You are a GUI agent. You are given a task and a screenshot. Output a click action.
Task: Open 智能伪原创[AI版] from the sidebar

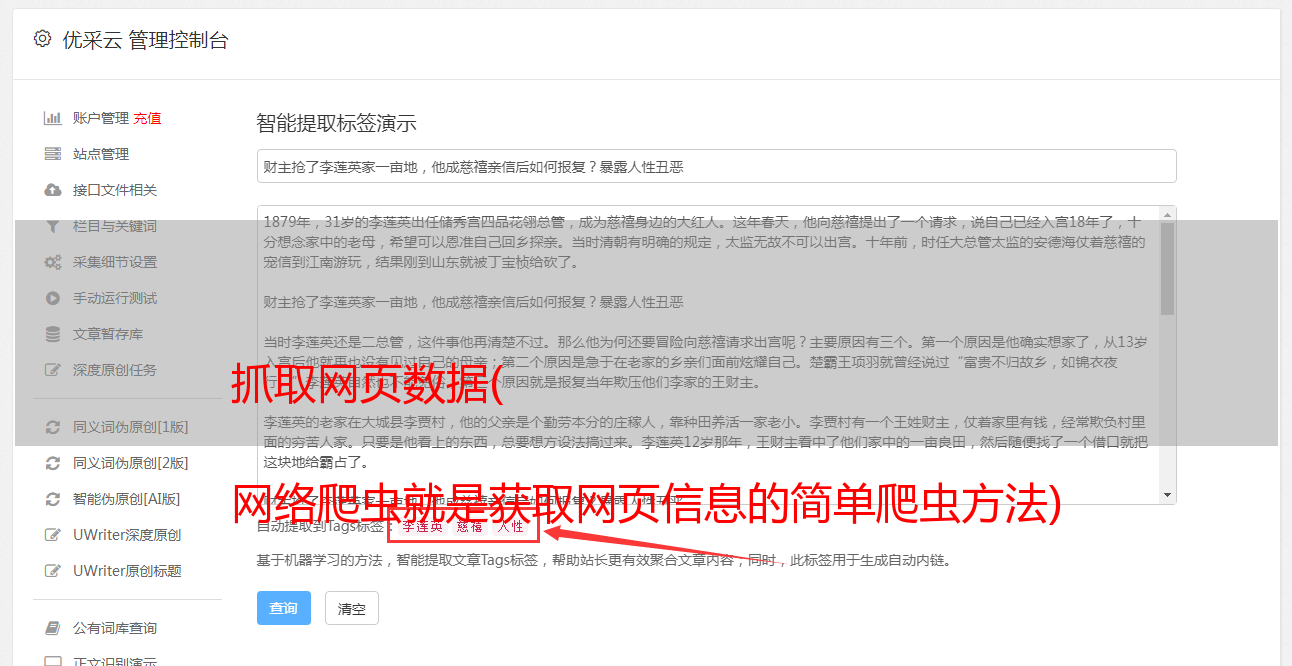(x=127, y=499)
